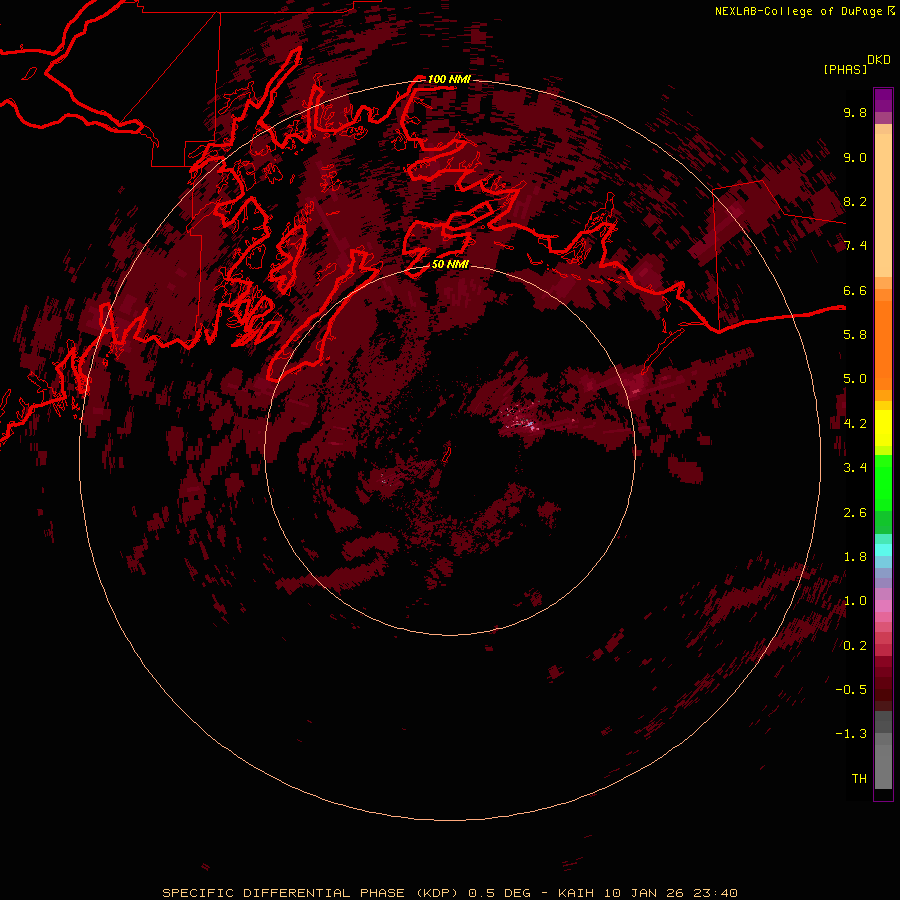Click the -1.3 scale value

851,734
